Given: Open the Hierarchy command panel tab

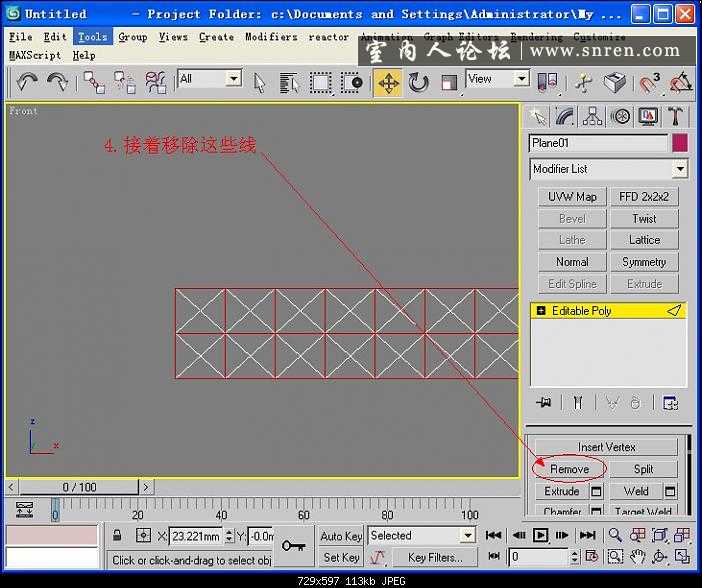Looking at the screenshot, I should coord(592,117).
